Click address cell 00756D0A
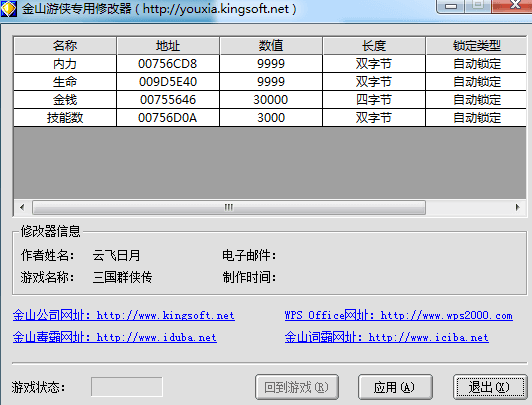Screen dimensions: 532x405 point(168,118)
